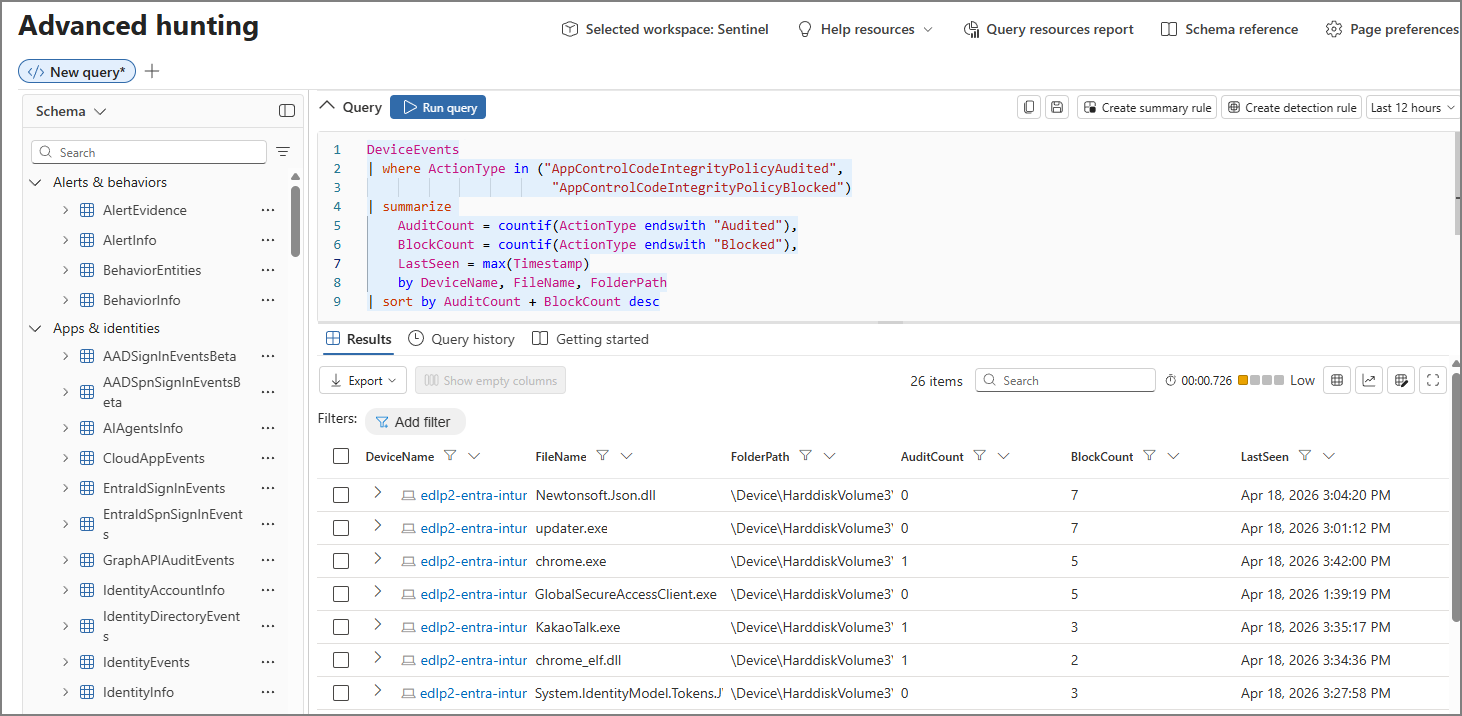Open more options for IdentityAccountInfo table
This screenshot has width=1462, height=716.
[268, 590]
